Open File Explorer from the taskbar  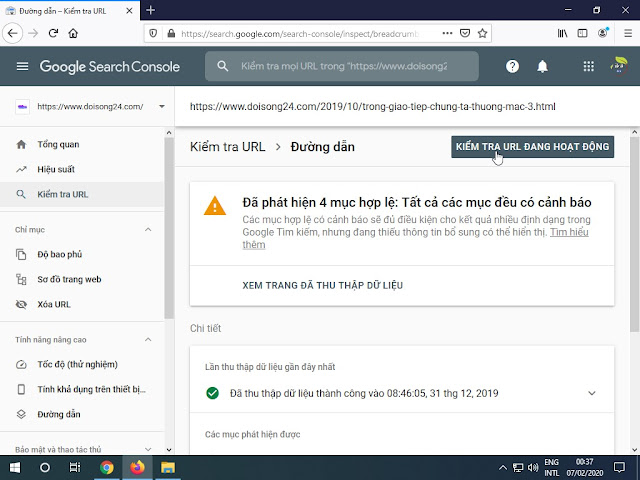coord(168,467)
